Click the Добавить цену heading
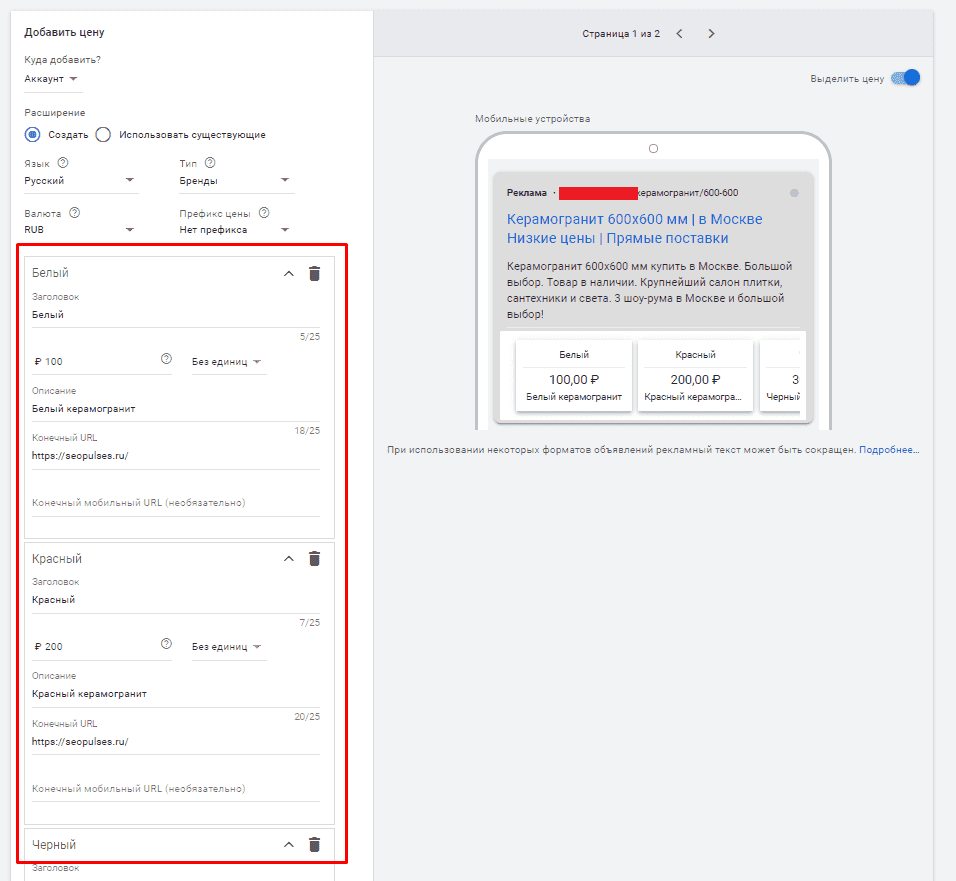The width and height of the screenshot is (956, 881). click(x=64, y=32)
